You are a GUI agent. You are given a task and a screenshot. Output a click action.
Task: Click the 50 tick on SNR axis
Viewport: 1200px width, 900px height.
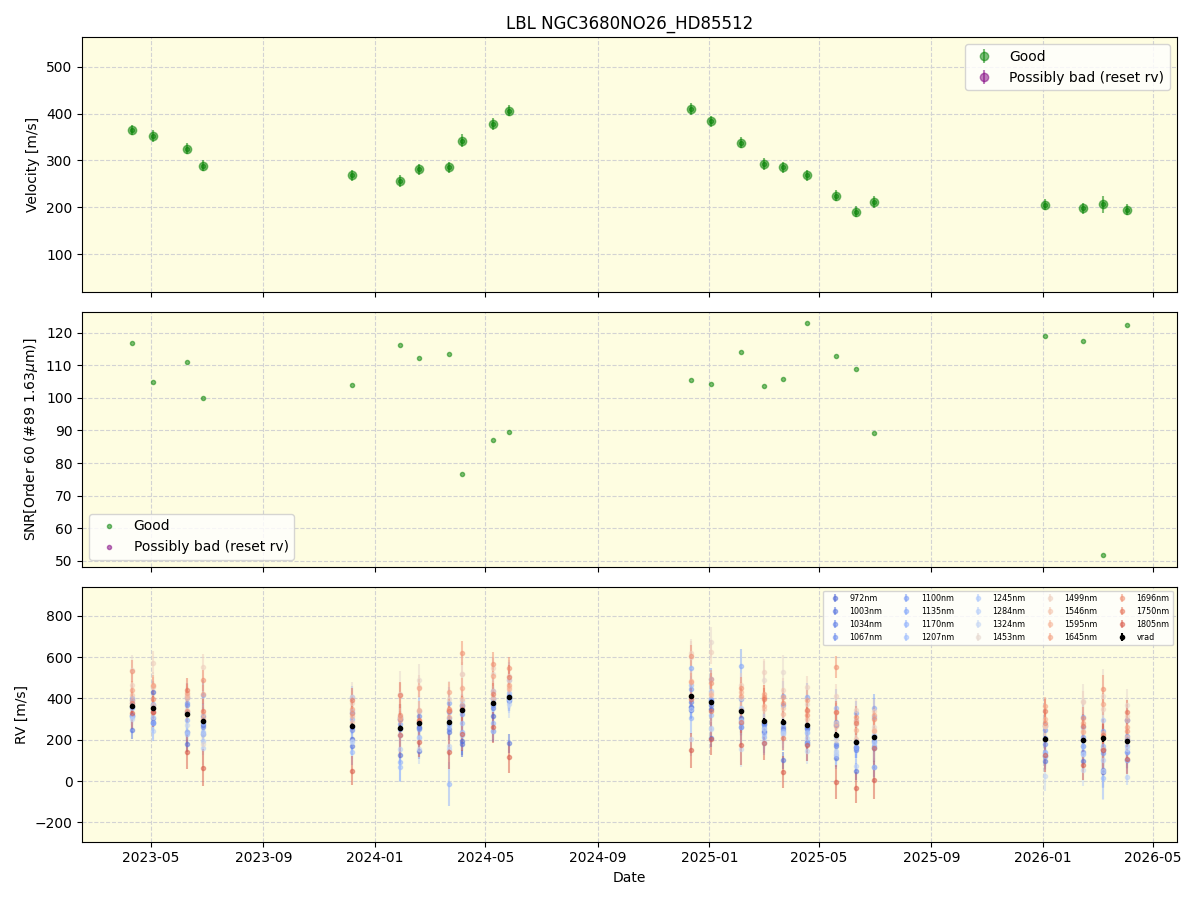point(66,561)
